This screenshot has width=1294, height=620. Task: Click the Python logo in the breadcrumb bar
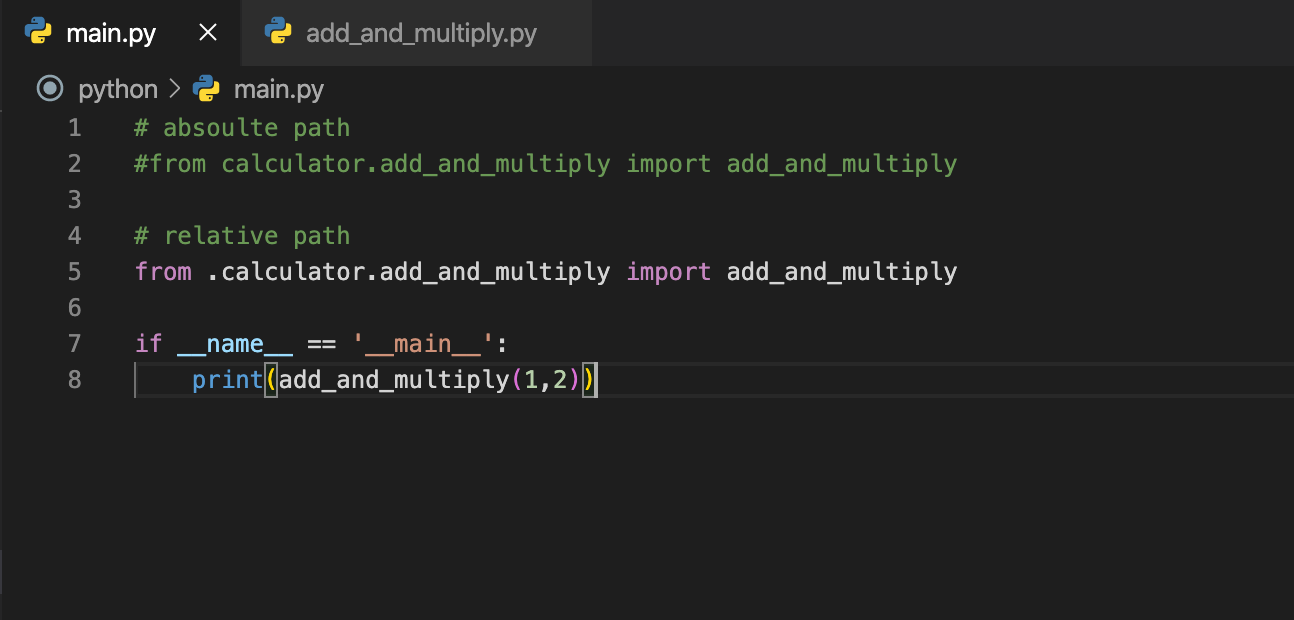[206, 89]
